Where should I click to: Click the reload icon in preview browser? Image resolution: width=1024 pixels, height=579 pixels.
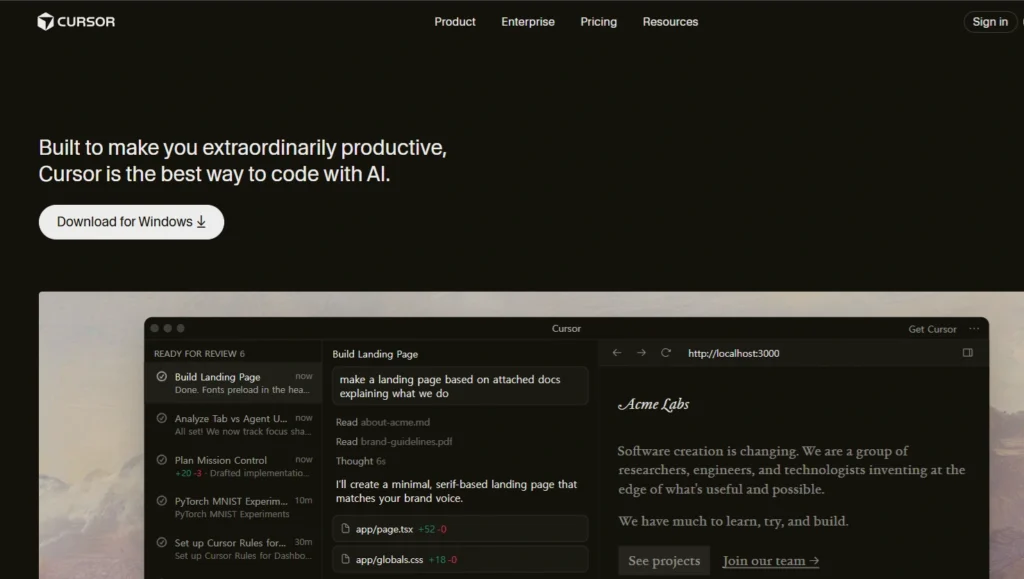pyautogui.click(x=665, y=352)
